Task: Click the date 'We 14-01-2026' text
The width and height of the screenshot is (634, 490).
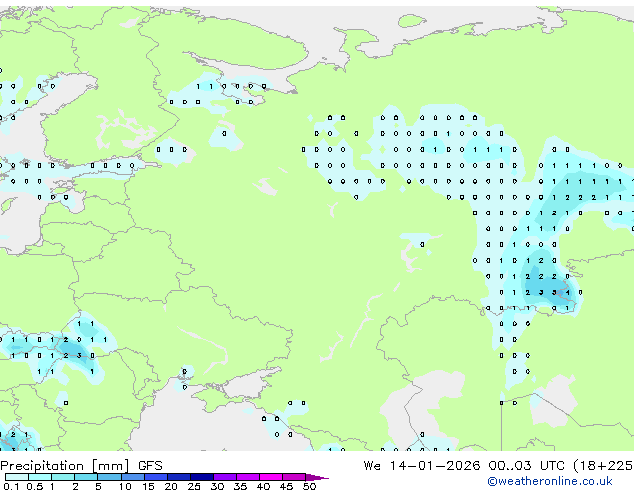Action: 422,466
